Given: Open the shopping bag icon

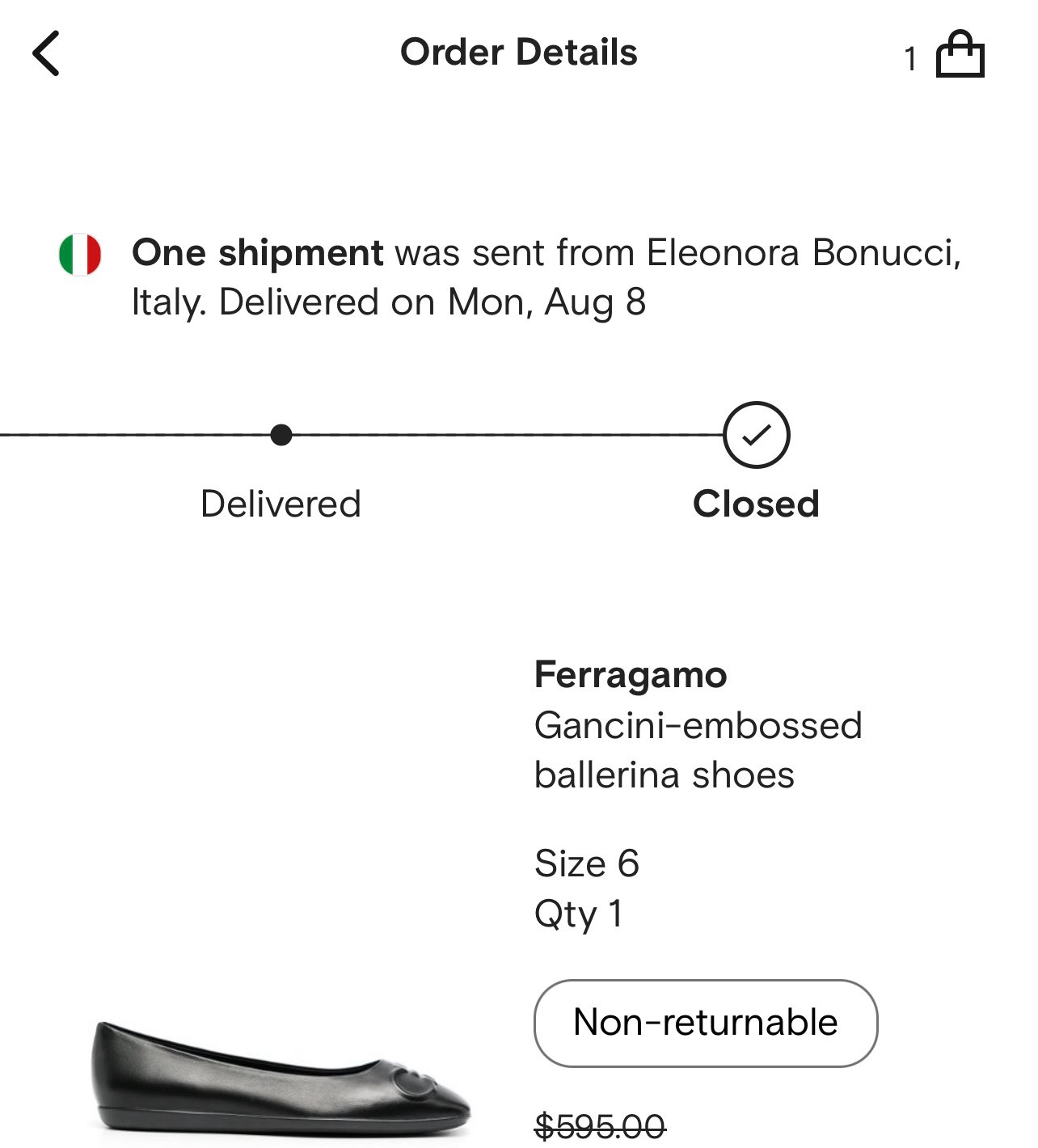Looking at the screenshot, I should (x=960, y=53).
